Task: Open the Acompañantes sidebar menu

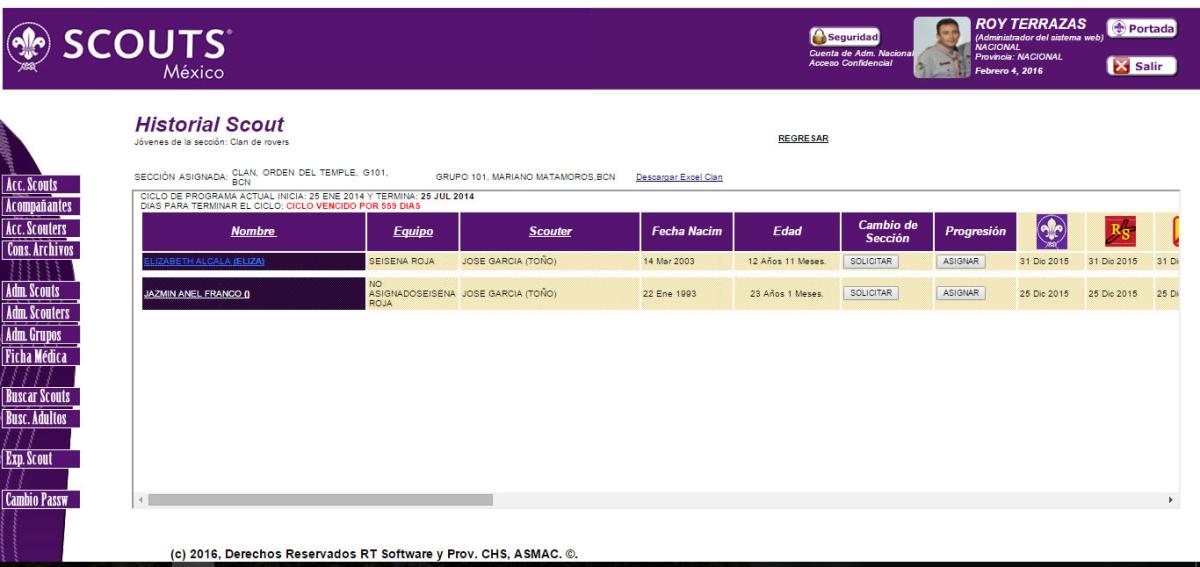Action: point(39,207)
